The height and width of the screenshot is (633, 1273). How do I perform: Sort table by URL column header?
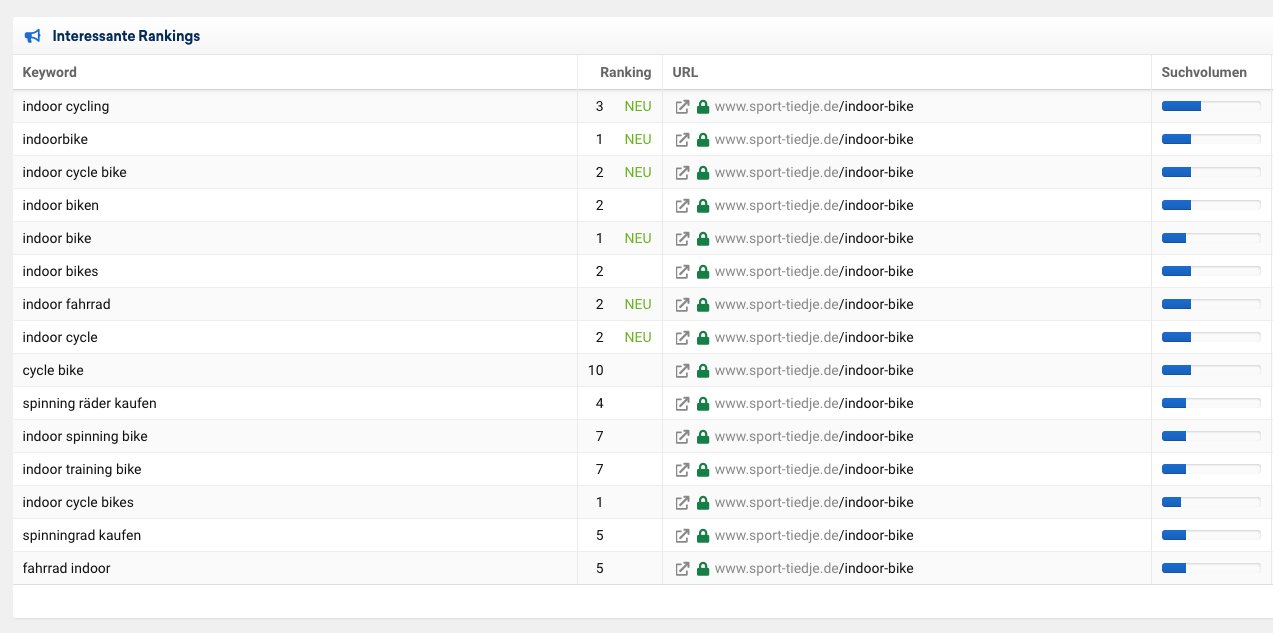685,72
